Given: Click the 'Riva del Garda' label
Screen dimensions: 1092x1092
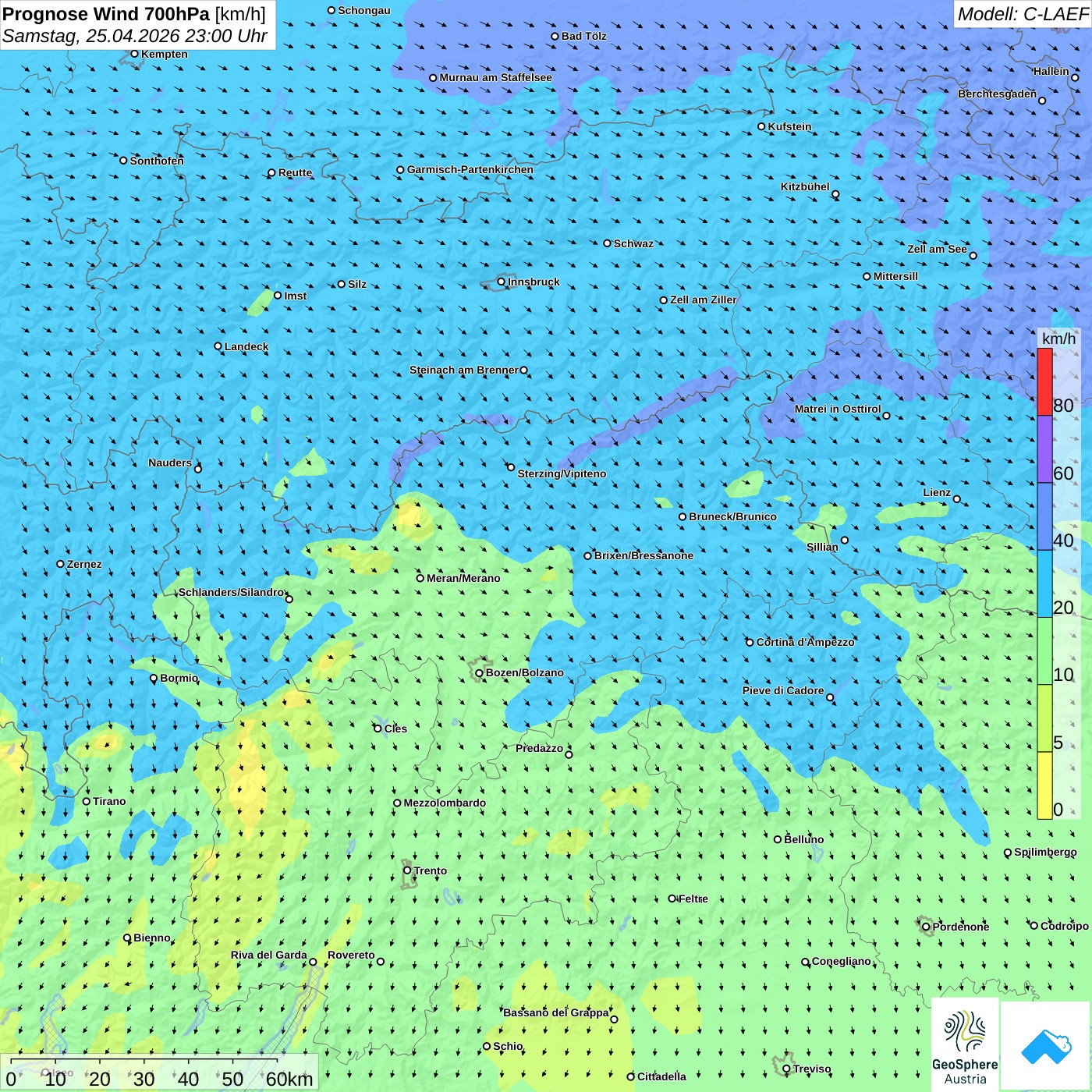Looking at the screenshot, I should tap(269, 955).
